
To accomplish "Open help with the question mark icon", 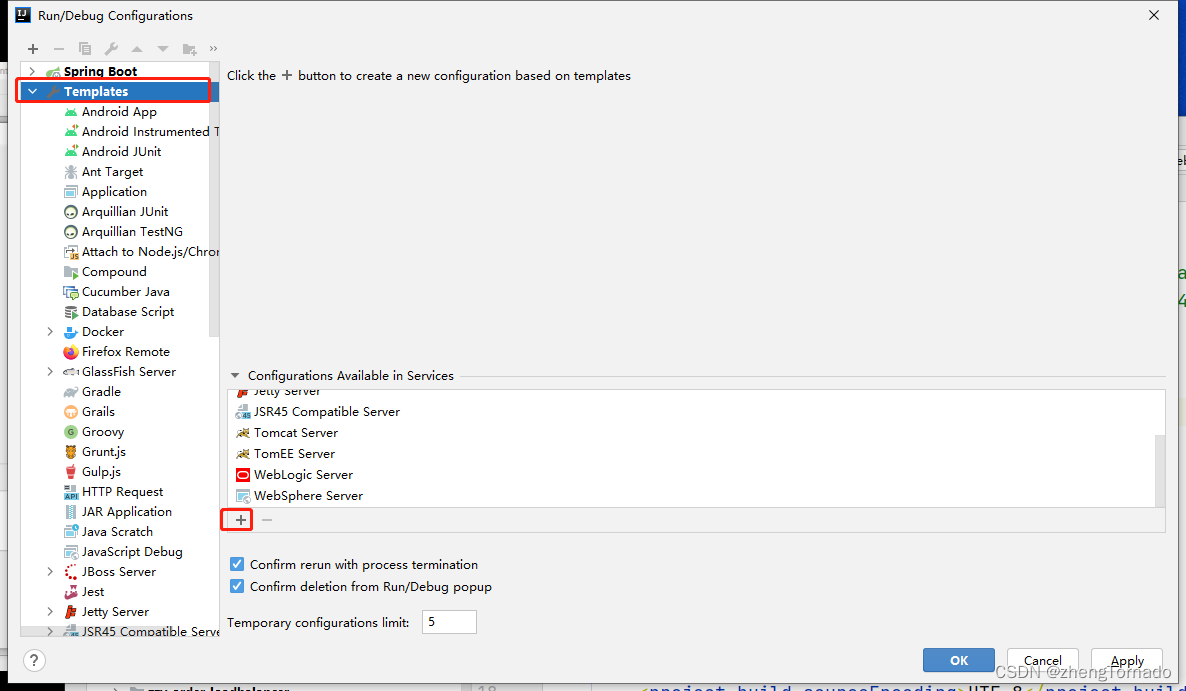I will 34,660.
